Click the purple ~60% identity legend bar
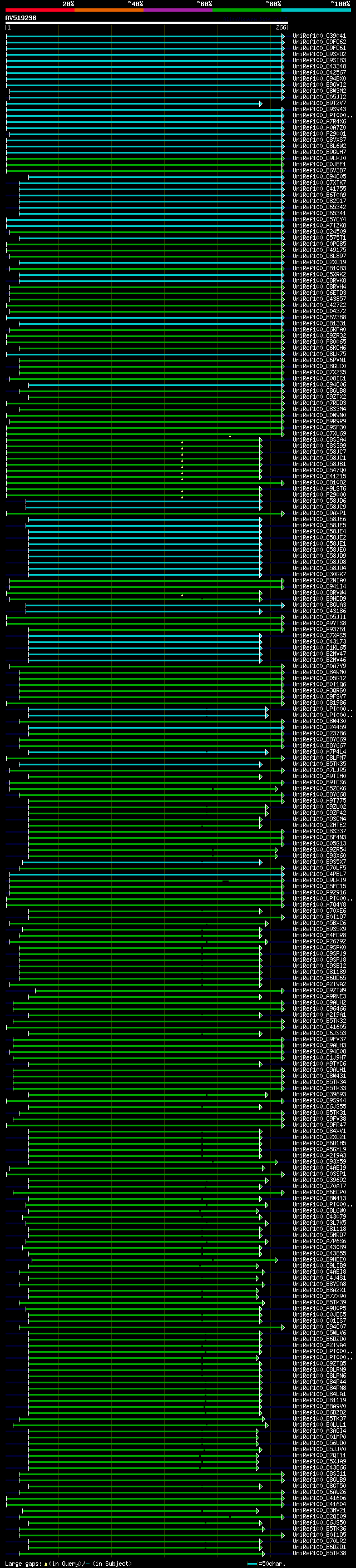The width and height of the screenshot is (356, 1568). click(177, 10)
